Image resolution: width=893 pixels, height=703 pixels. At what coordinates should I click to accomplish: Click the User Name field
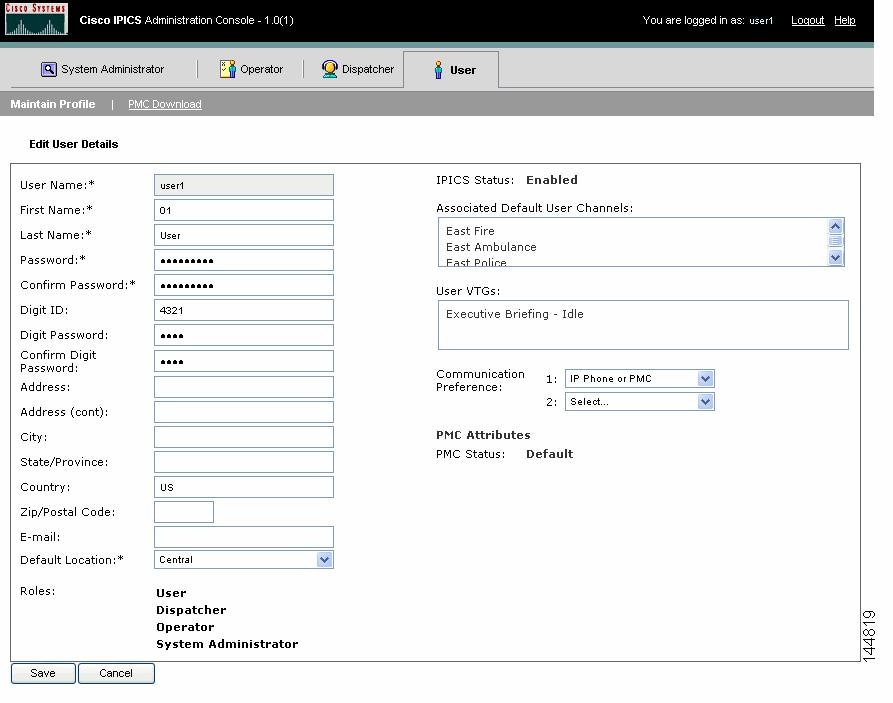244,185
